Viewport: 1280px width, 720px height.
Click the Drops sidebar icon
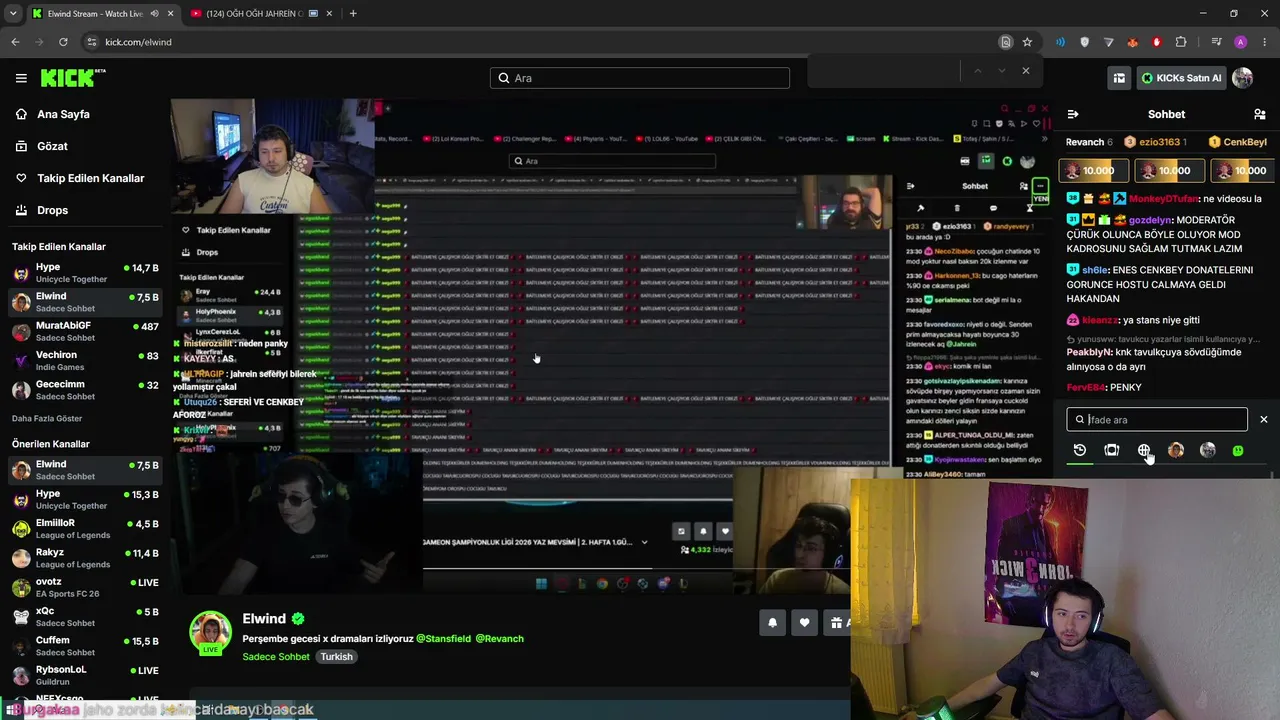[x=21, y=210]
